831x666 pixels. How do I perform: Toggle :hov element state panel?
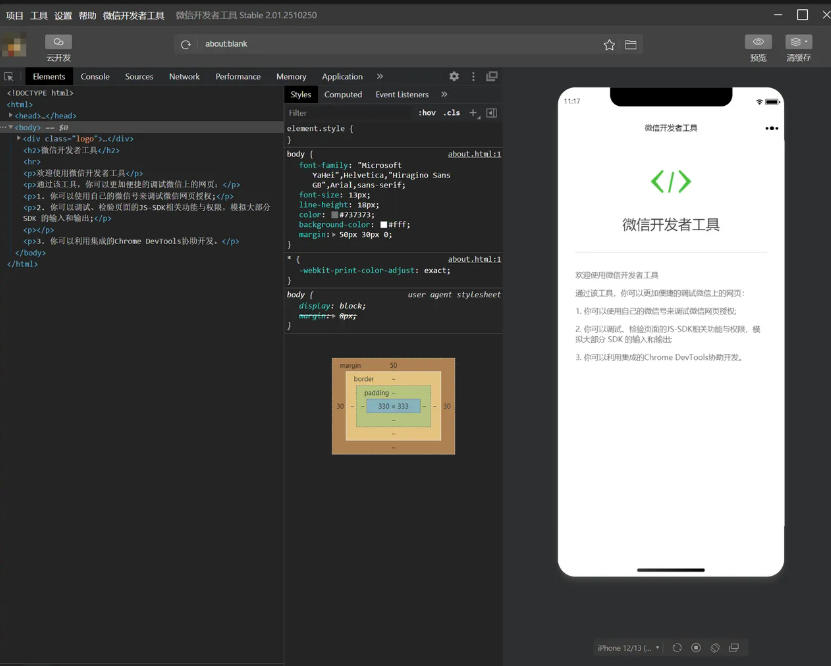pos(427,113)
